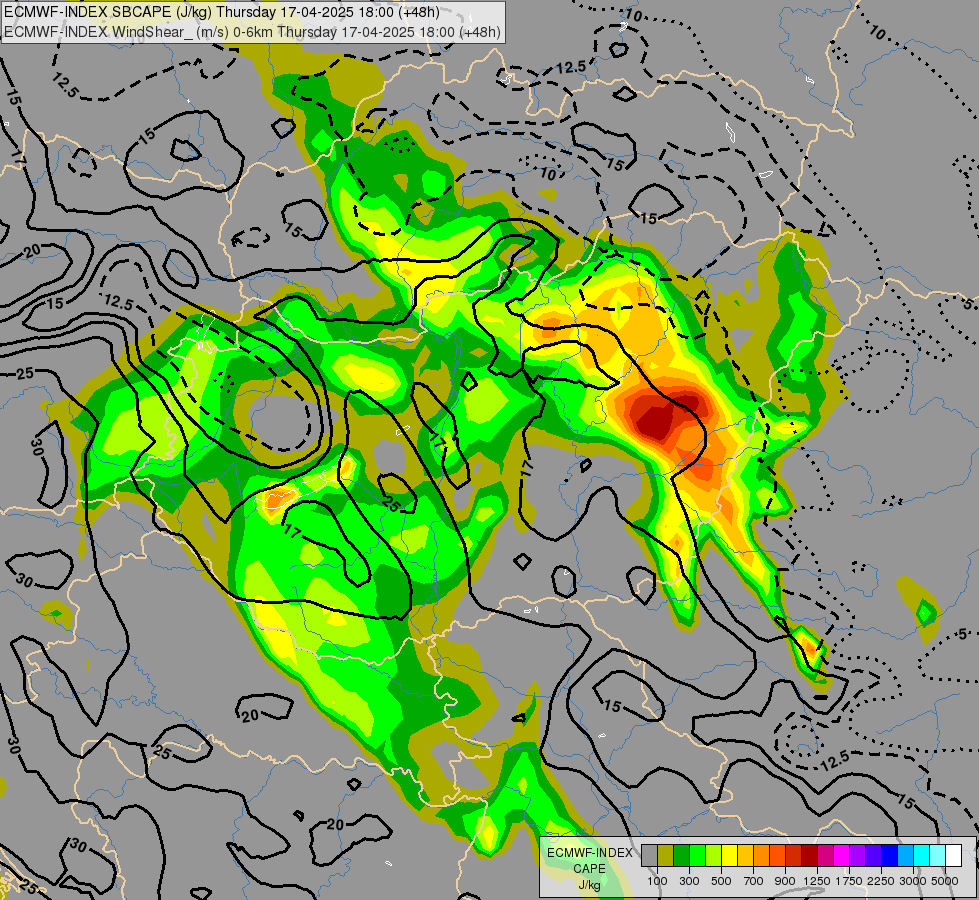This screenshot has height=900, width=979.
Task: Click the bright green swatch after the 300 tick
Action: tap(697, 856)
